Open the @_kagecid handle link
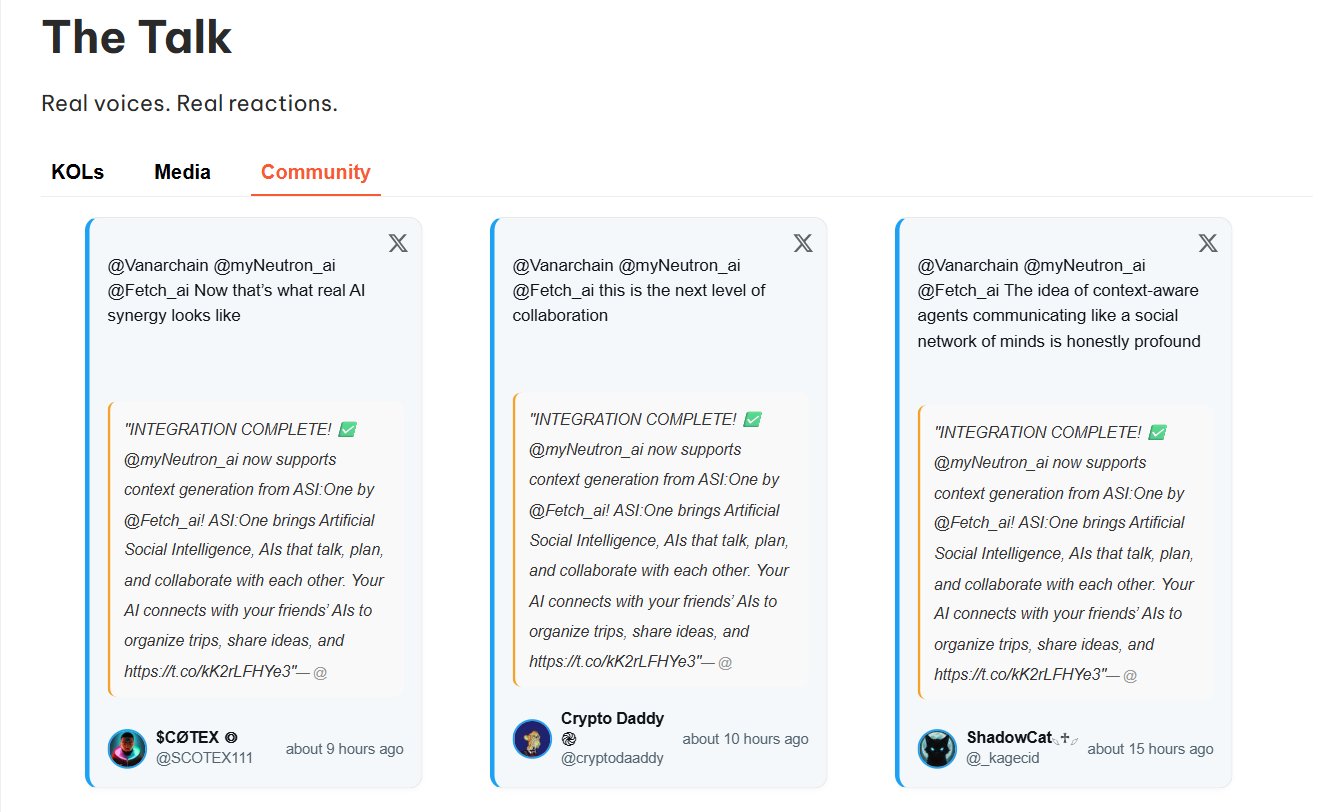 [1003, 758]
